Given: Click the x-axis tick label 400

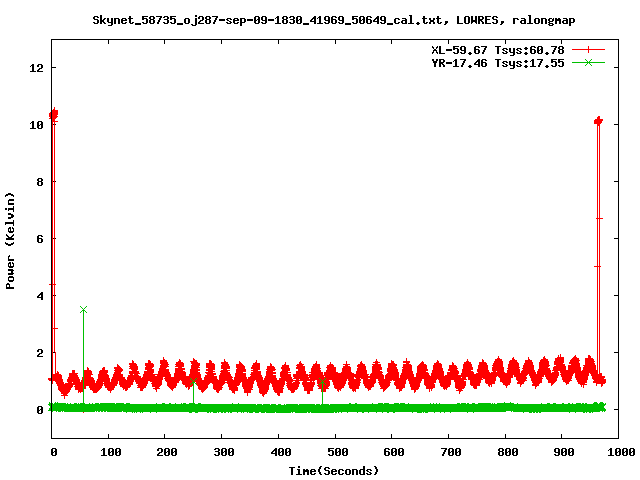Looking at the screenshot, I should pyautogui.click(x=280, y=452).
